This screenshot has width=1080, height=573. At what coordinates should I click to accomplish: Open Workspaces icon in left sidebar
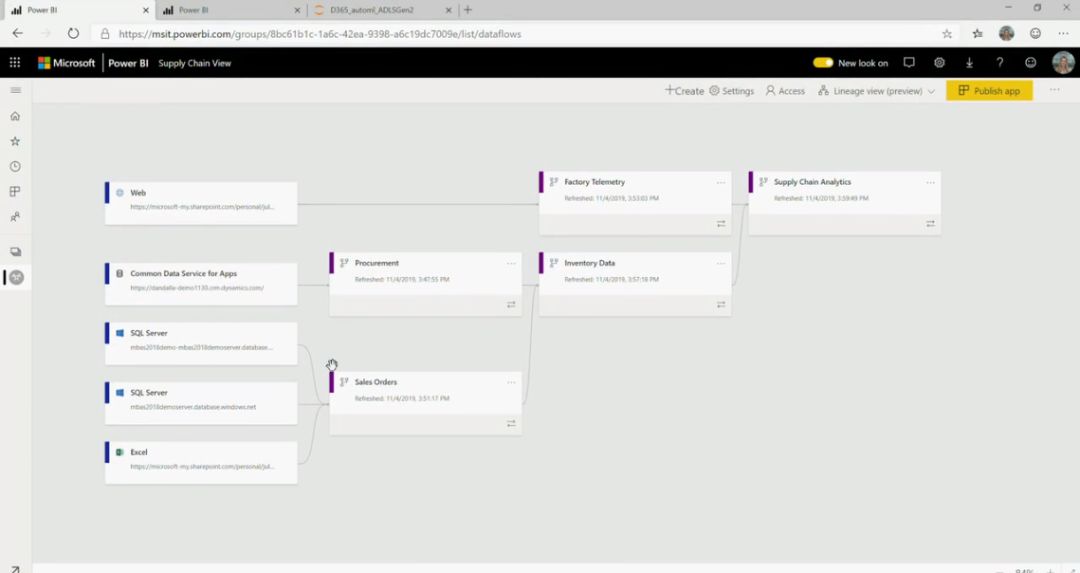15,251
